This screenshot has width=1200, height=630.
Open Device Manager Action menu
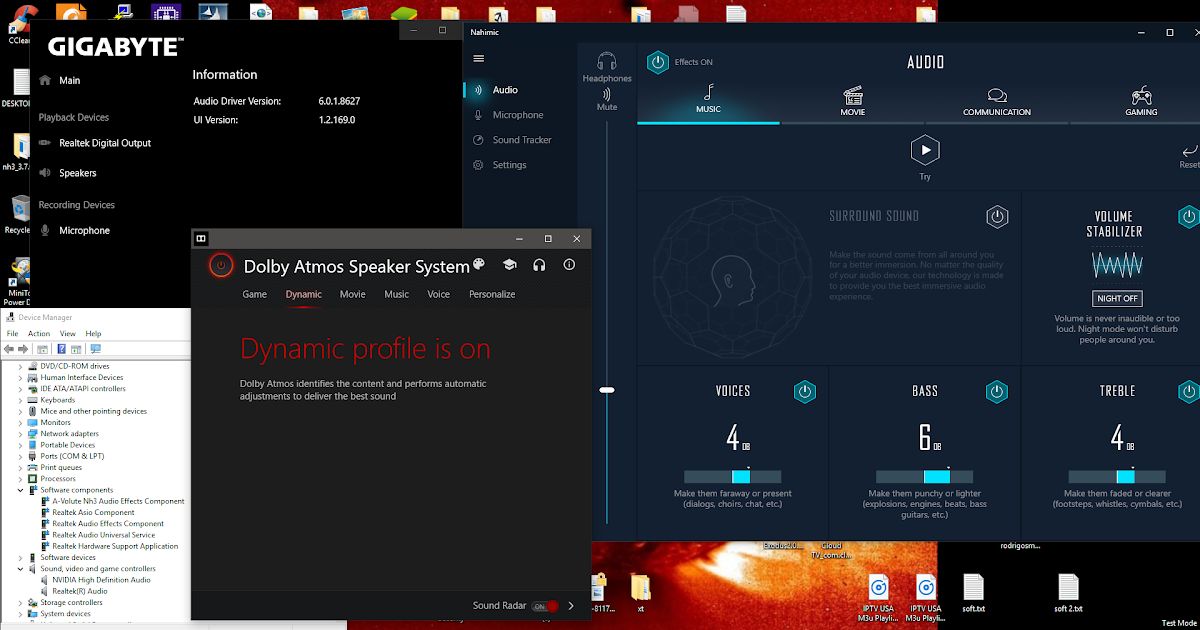[x=39, y=333]
